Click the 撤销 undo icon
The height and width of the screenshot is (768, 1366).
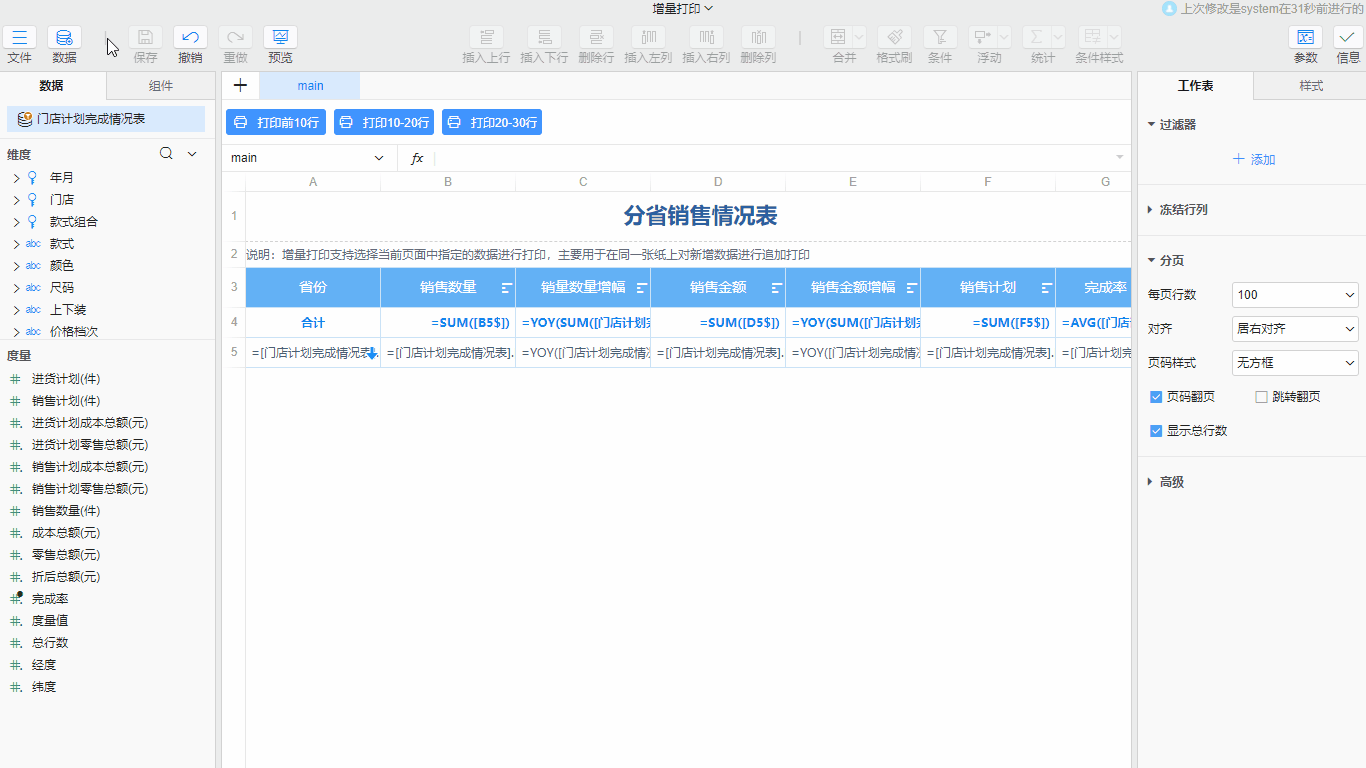(x=190, y=38)
